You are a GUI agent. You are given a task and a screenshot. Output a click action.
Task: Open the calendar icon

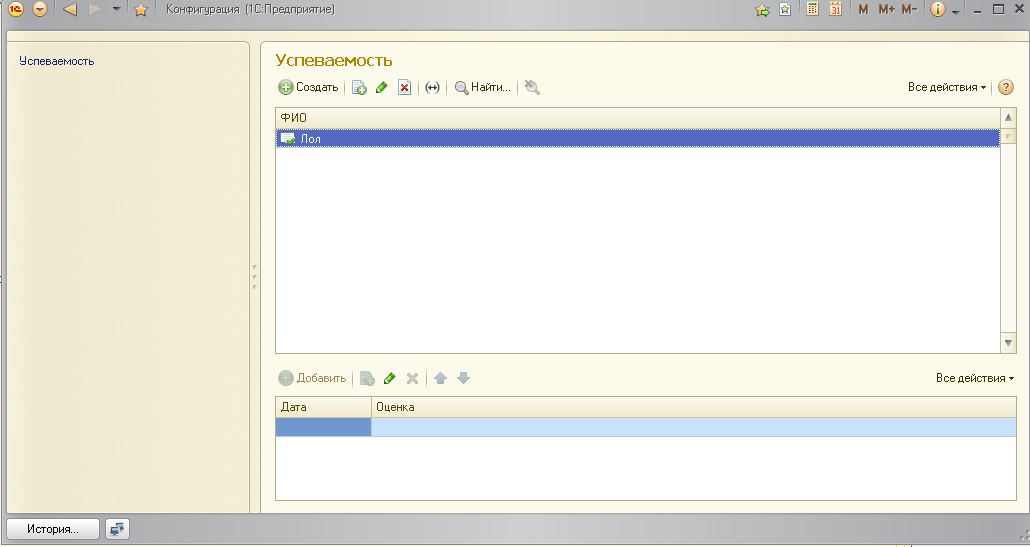point(836,9)
